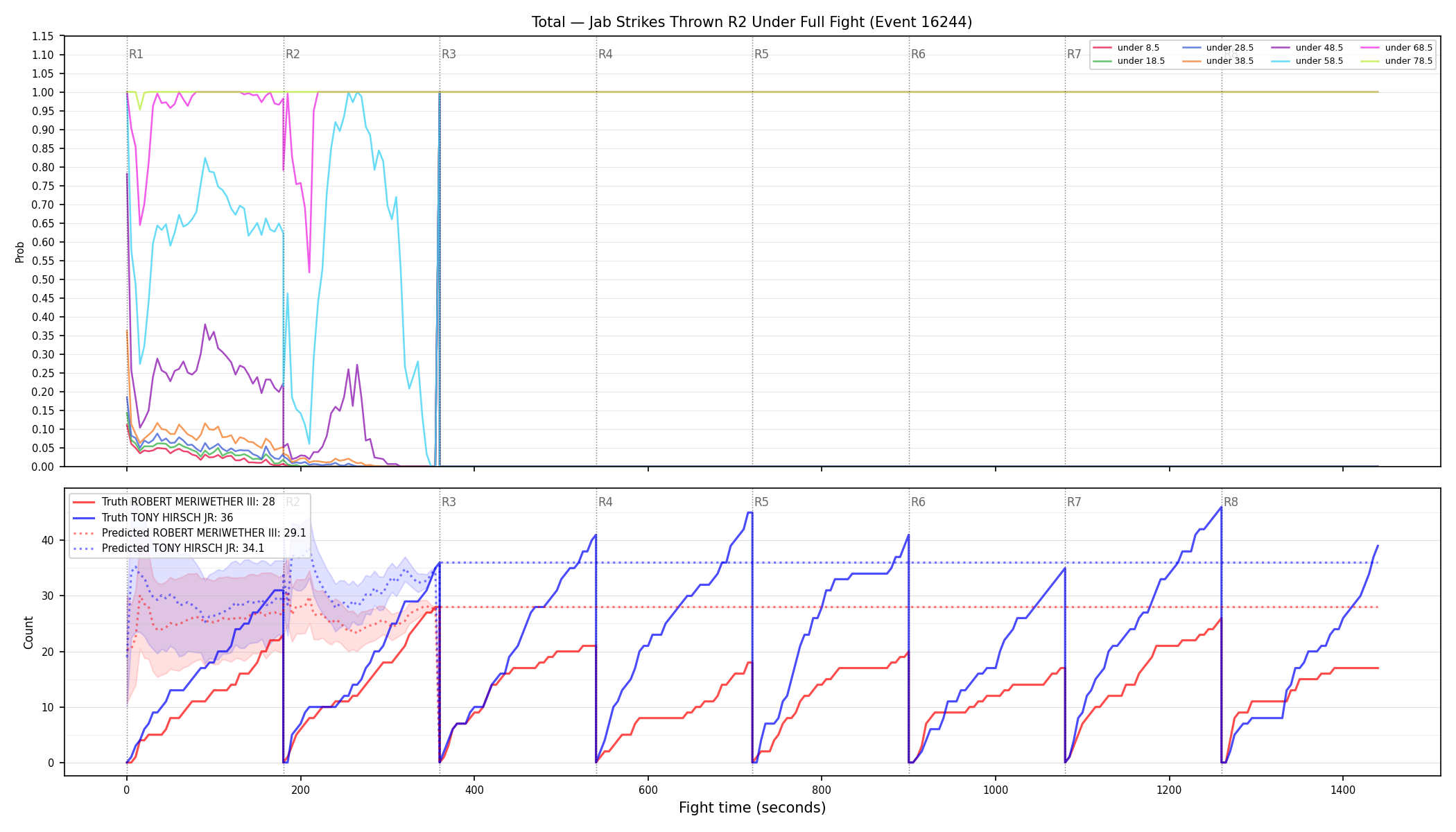Click the 1200 tick on the fight time axis
Viewport: 1456px width, 832px height.
1170,789
